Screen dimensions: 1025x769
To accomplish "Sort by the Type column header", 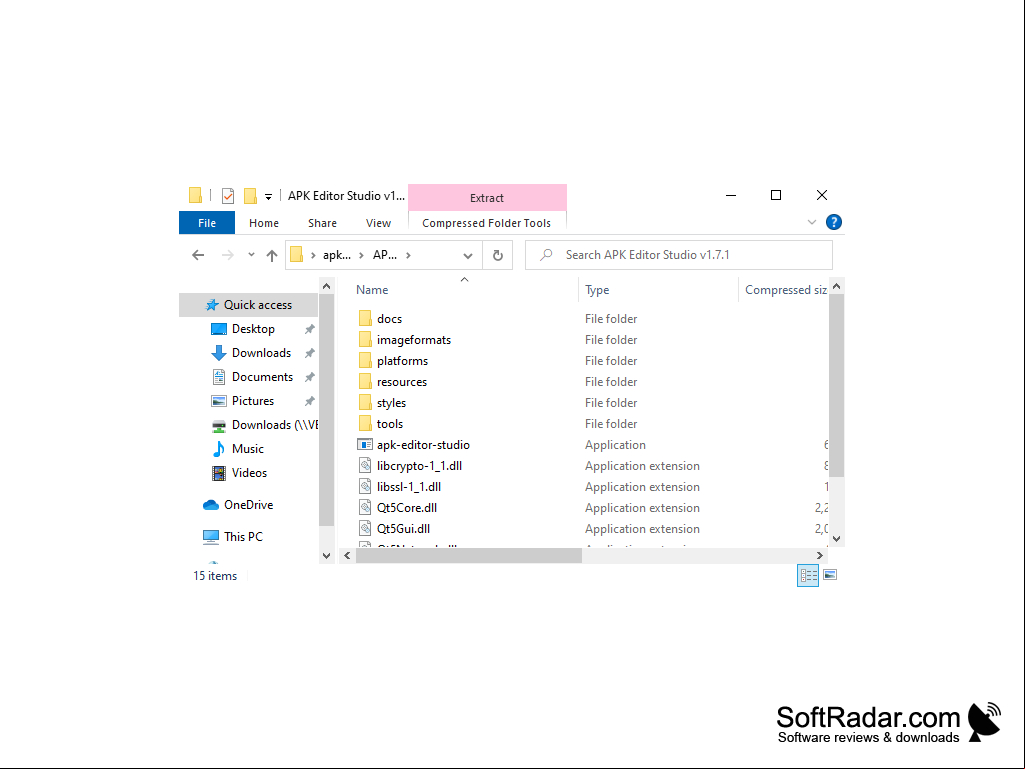I will click(597, 290).
